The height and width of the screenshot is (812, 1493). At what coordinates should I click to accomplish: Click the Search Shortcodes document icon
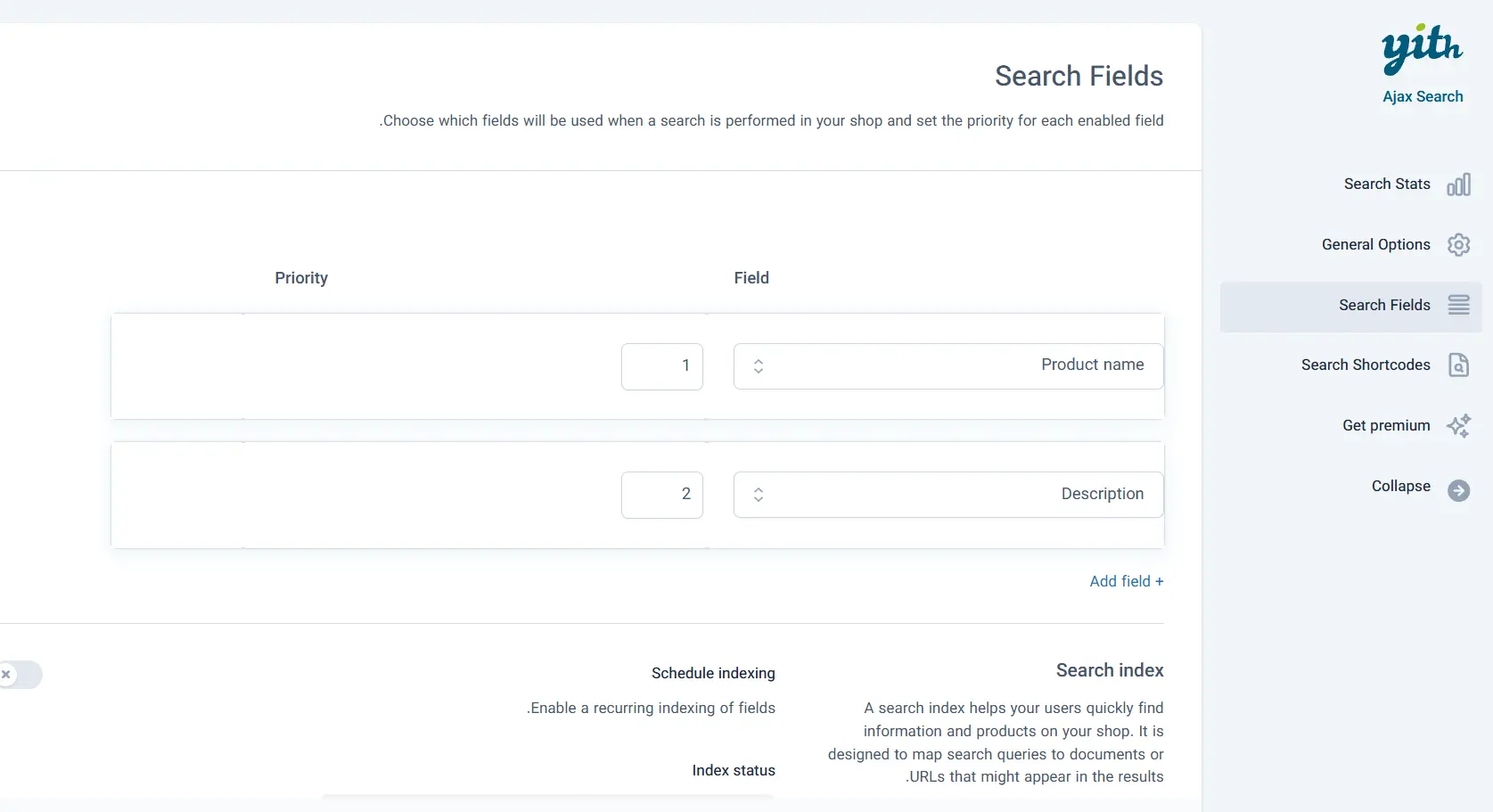click(1458, 365)
